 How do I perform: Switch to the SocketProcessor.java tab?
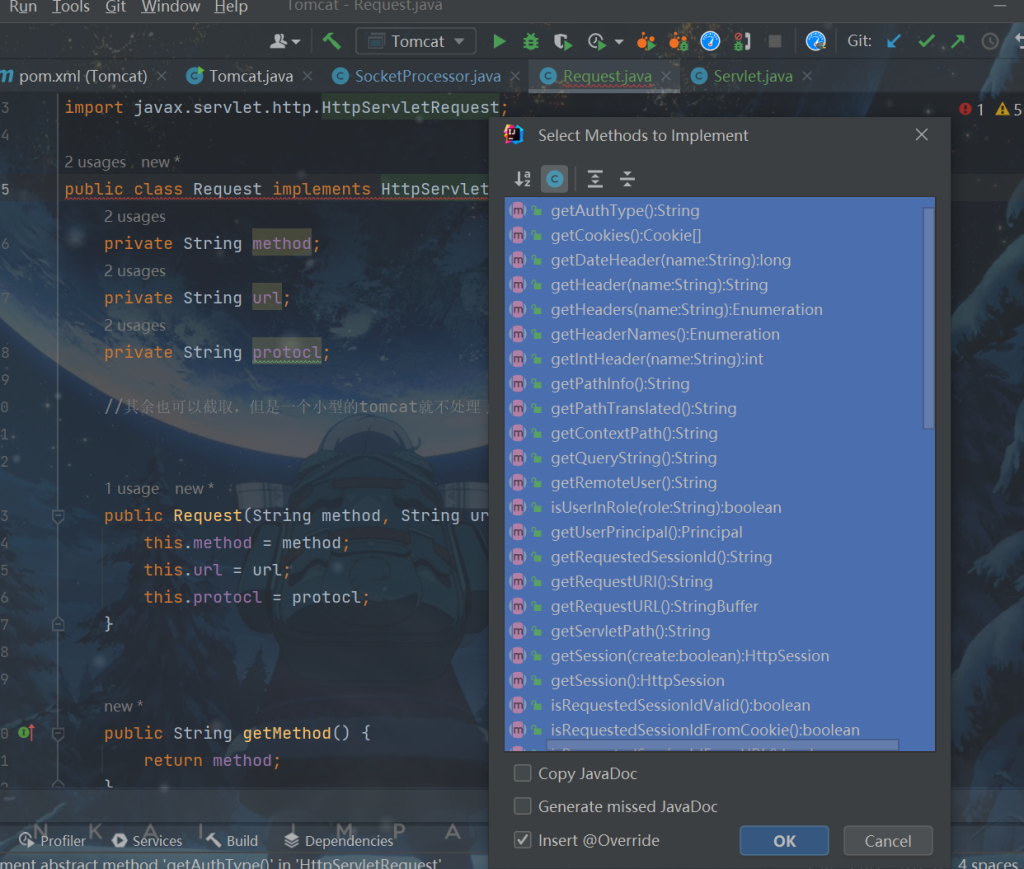click(x=427, y=76)
